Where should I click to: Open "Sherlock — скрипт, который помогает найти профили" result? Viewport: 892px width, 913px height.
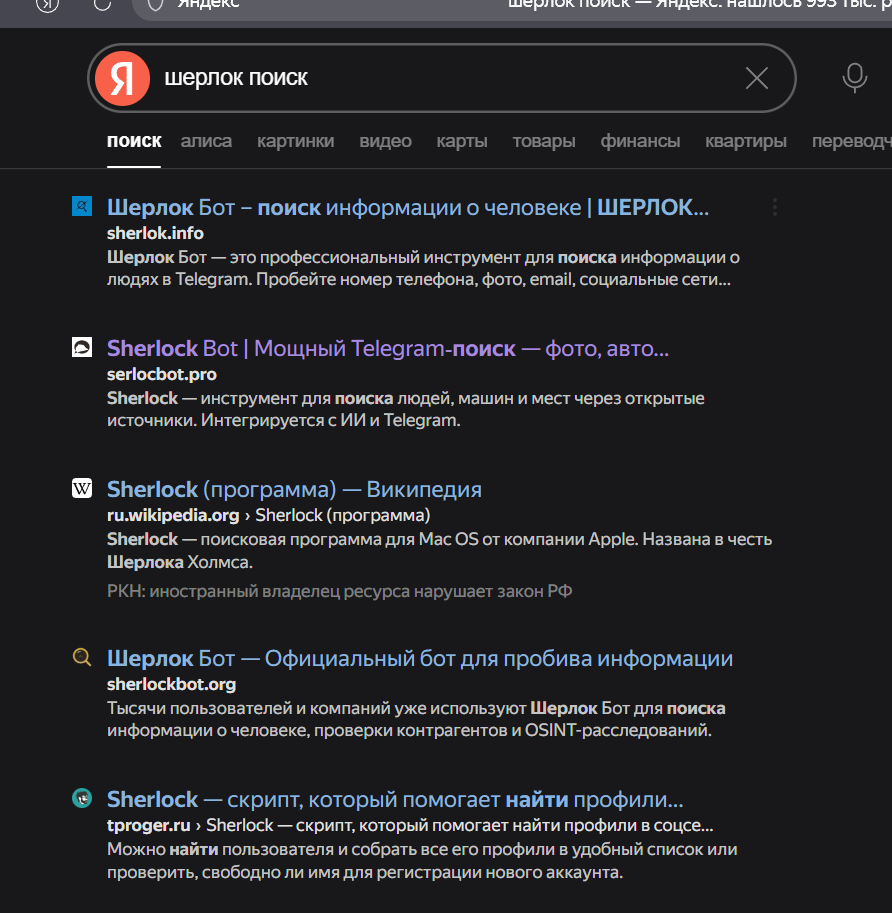tap(395, 799)
